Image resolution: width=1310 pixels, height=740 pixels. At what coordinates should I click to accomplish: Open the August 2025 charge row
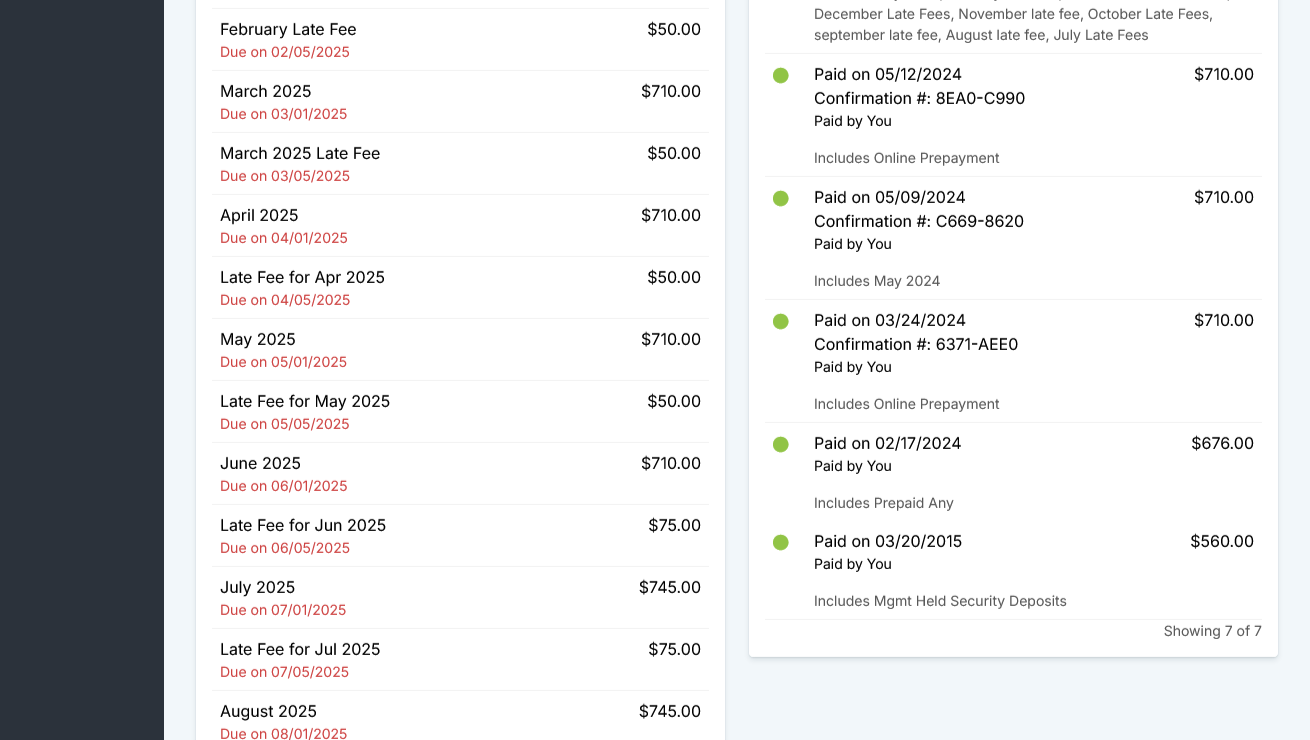(460, 720)
